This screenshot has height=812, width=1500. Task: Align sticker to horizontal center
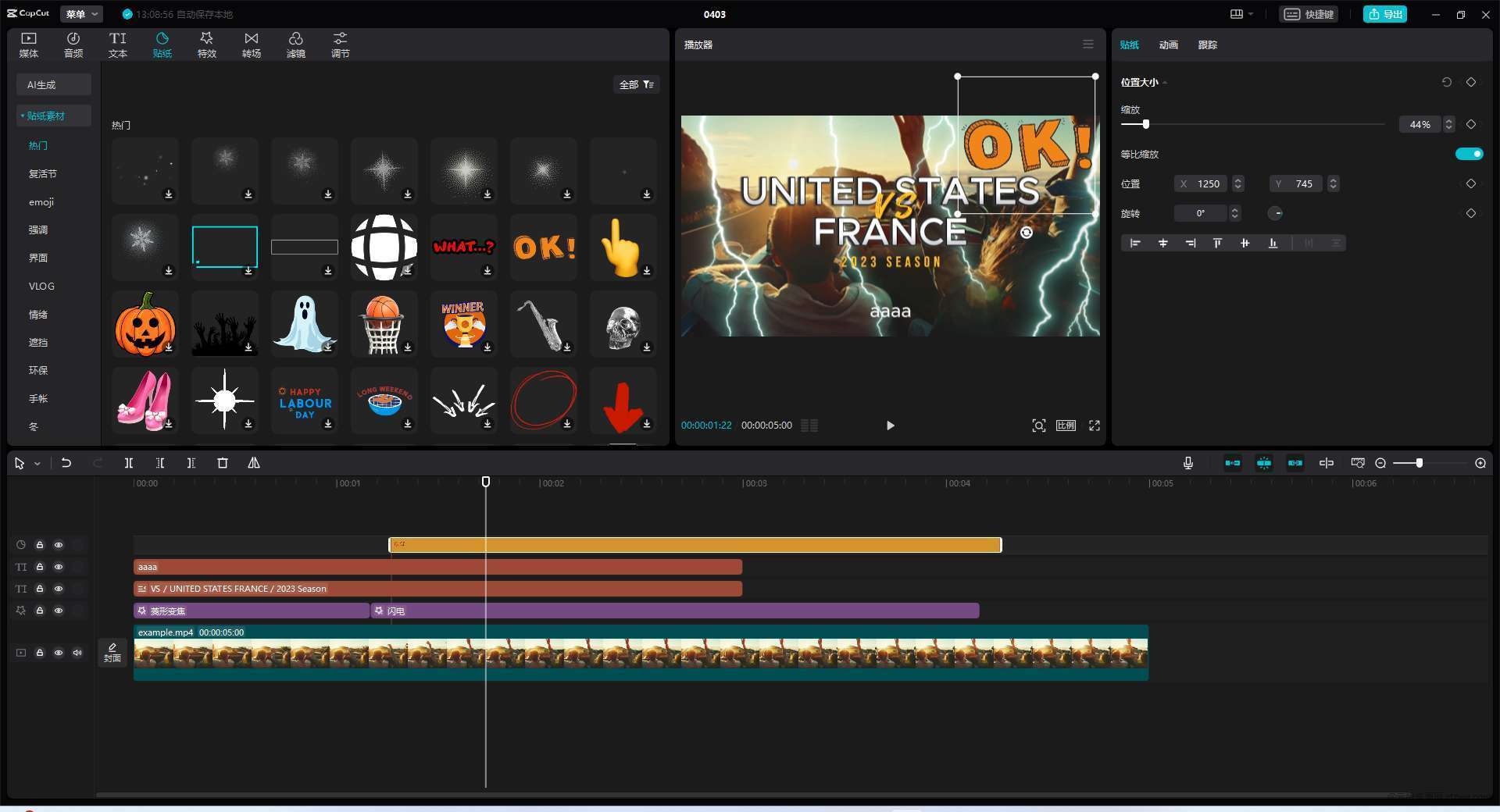pos(1162,244)
